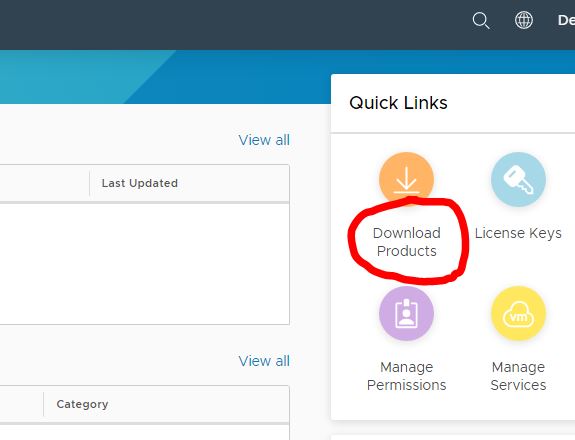This screenshot has height=440, width=575.
Task: Click empty row beneath Category header
Action: [x=144, y=432]
